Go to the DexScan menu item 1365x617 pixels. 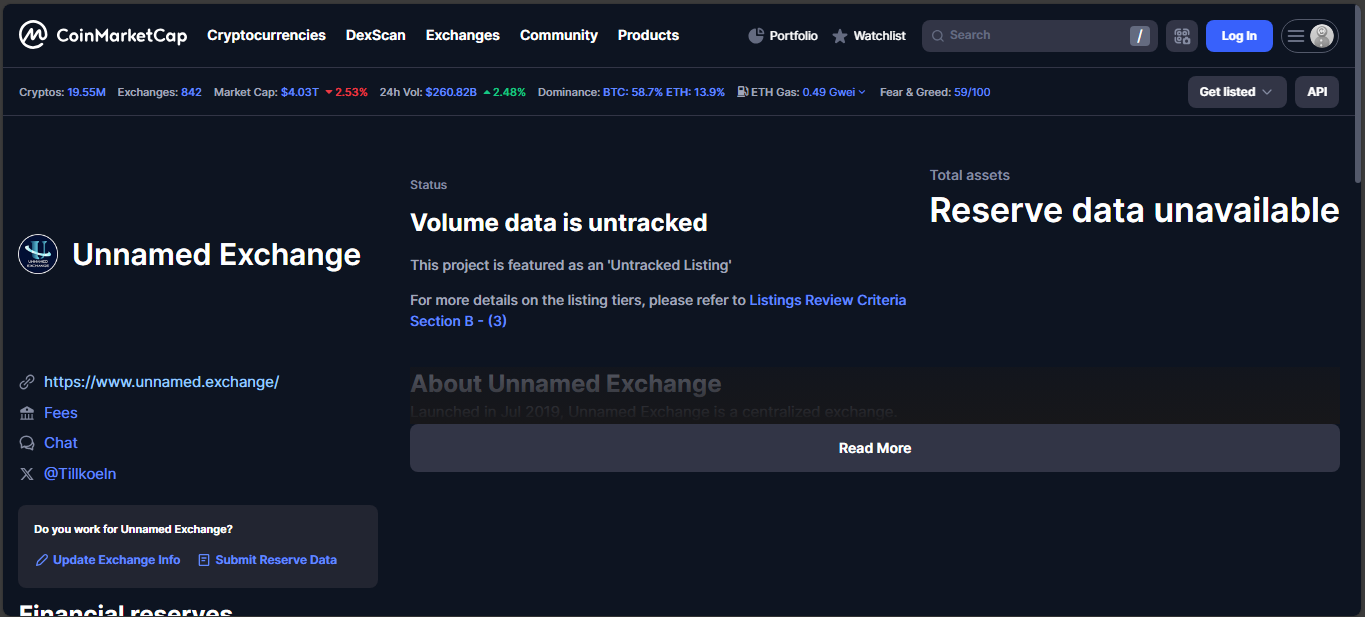[x=375, y=35]
